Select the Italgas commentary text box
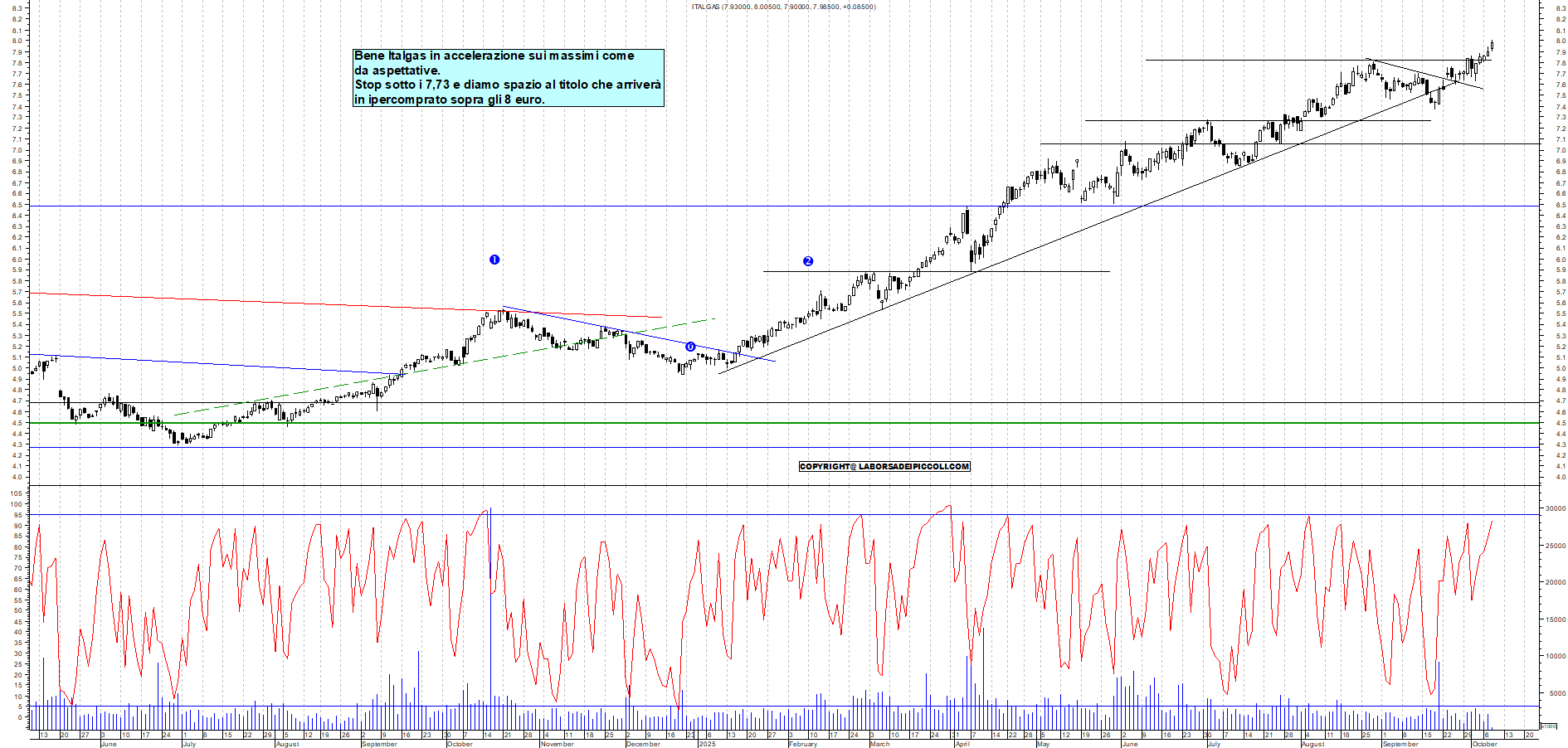This screenshot has height=748, width=1568. (508, 77)
